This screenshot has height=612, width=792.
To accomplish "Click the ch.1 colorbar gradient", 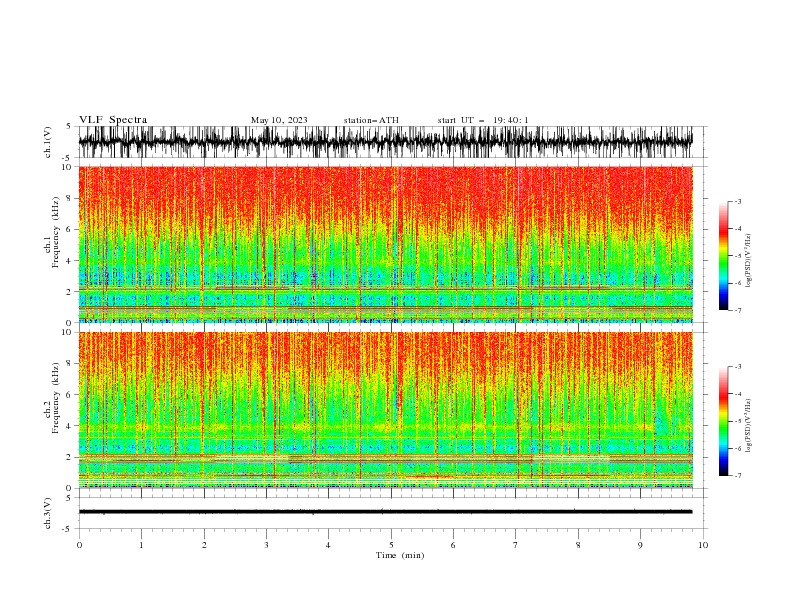I will (x=723, y=256).
